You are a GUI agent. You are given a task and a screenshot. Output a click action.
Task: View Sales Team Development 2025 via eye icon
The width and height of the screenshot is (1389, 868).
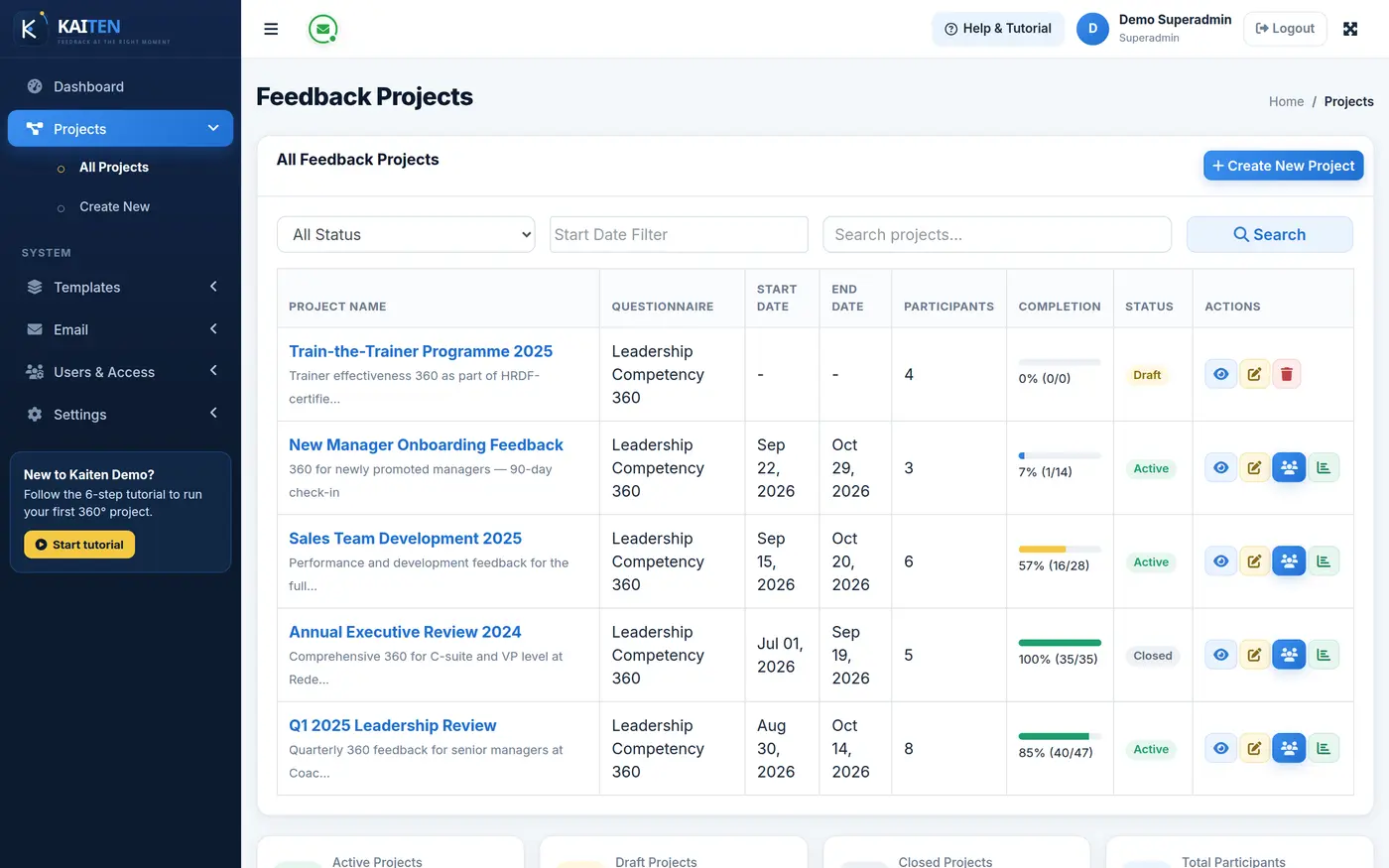coord(1221,561)
